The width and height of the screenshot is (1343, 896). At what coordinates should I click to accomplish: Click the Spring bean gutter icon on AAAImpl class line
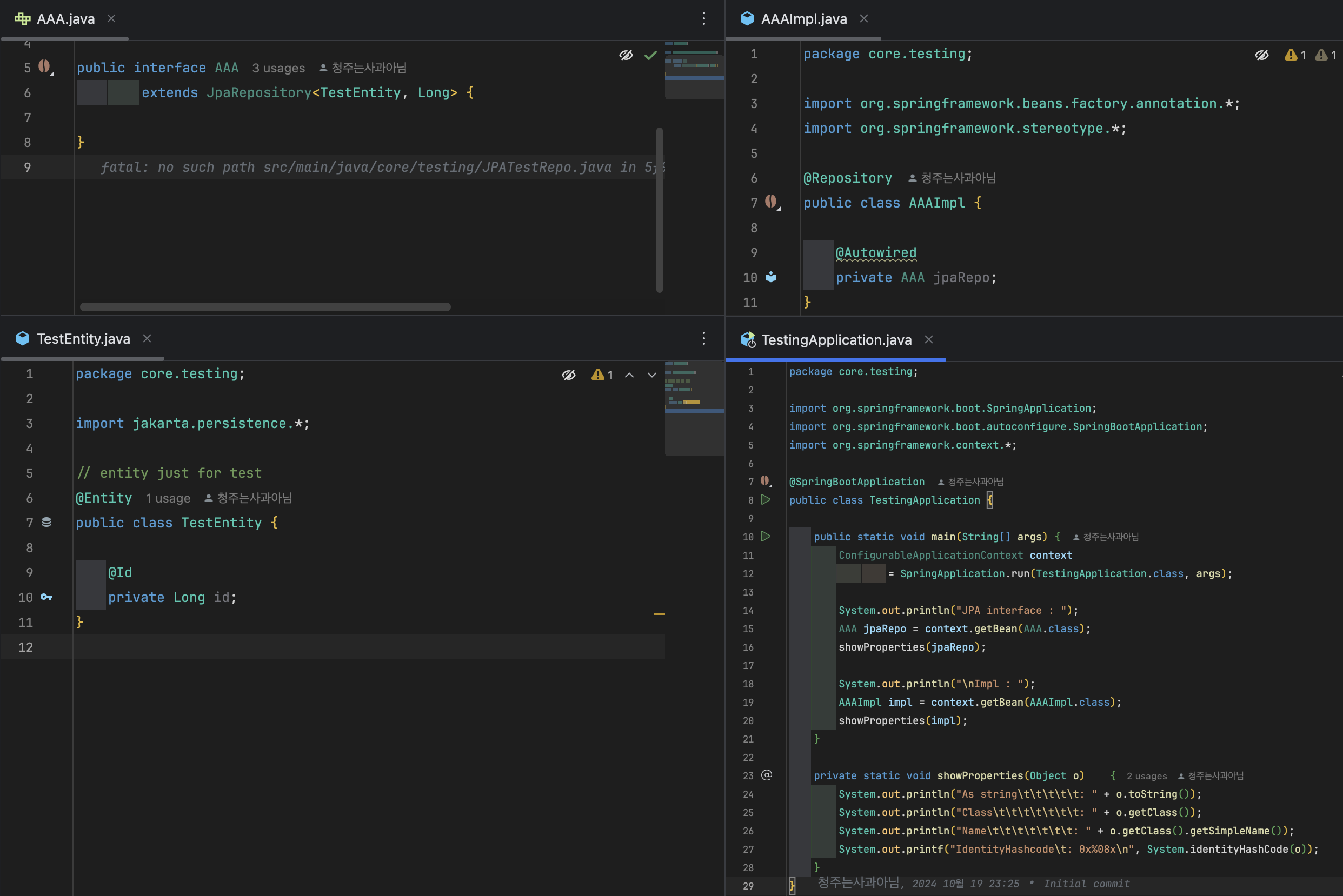[x=772, y=202]
